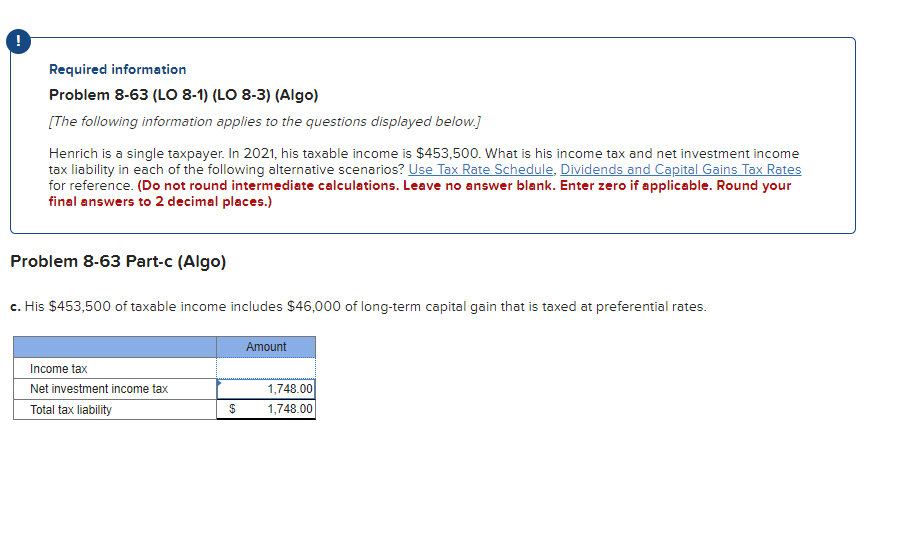Click the Net investment income tax label
The image size is (924, 546).
pos(99,389)
